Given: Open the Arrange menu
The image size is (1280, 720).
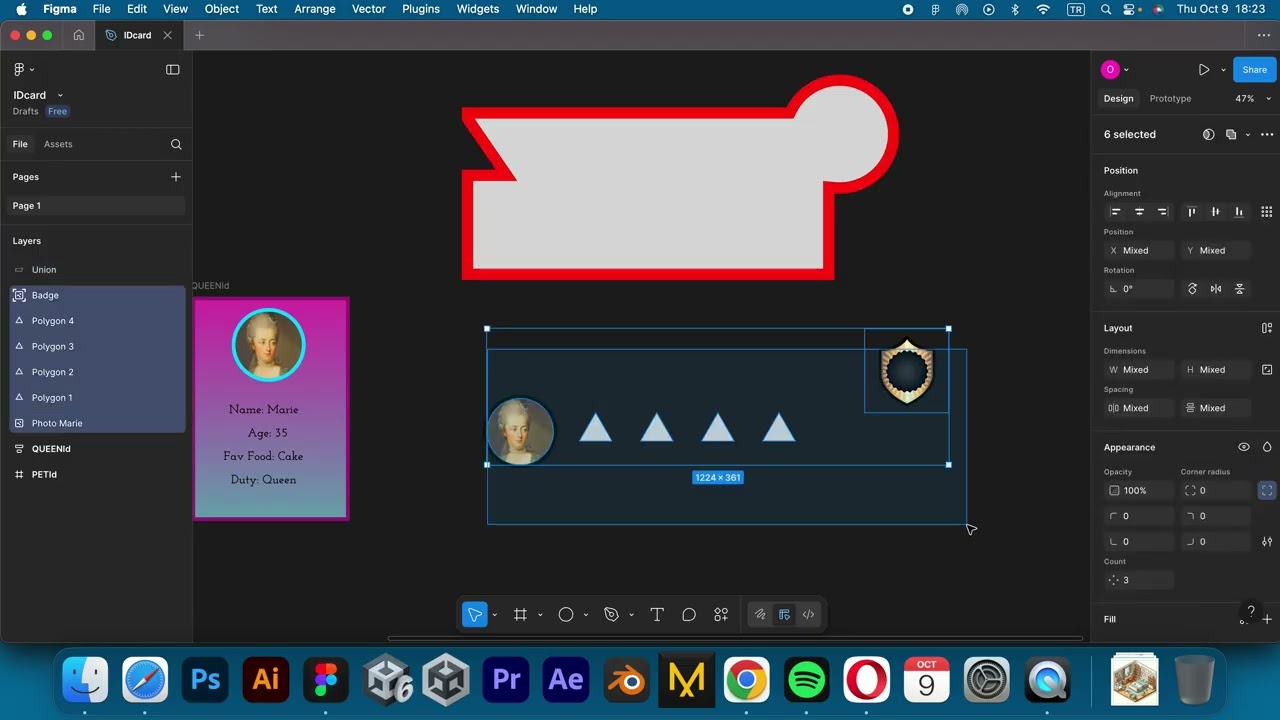Looking at the screenshot, I should [315, 9].
